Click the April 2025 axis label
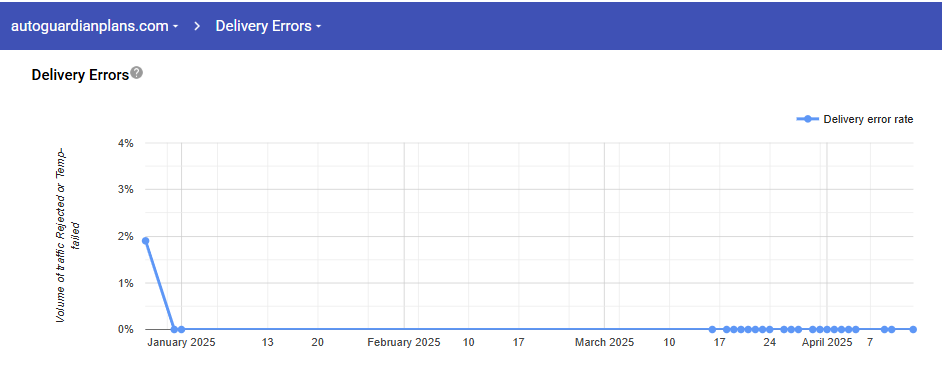Image resolution: width=942 pixels, height=386 pixels. point(827,343)
